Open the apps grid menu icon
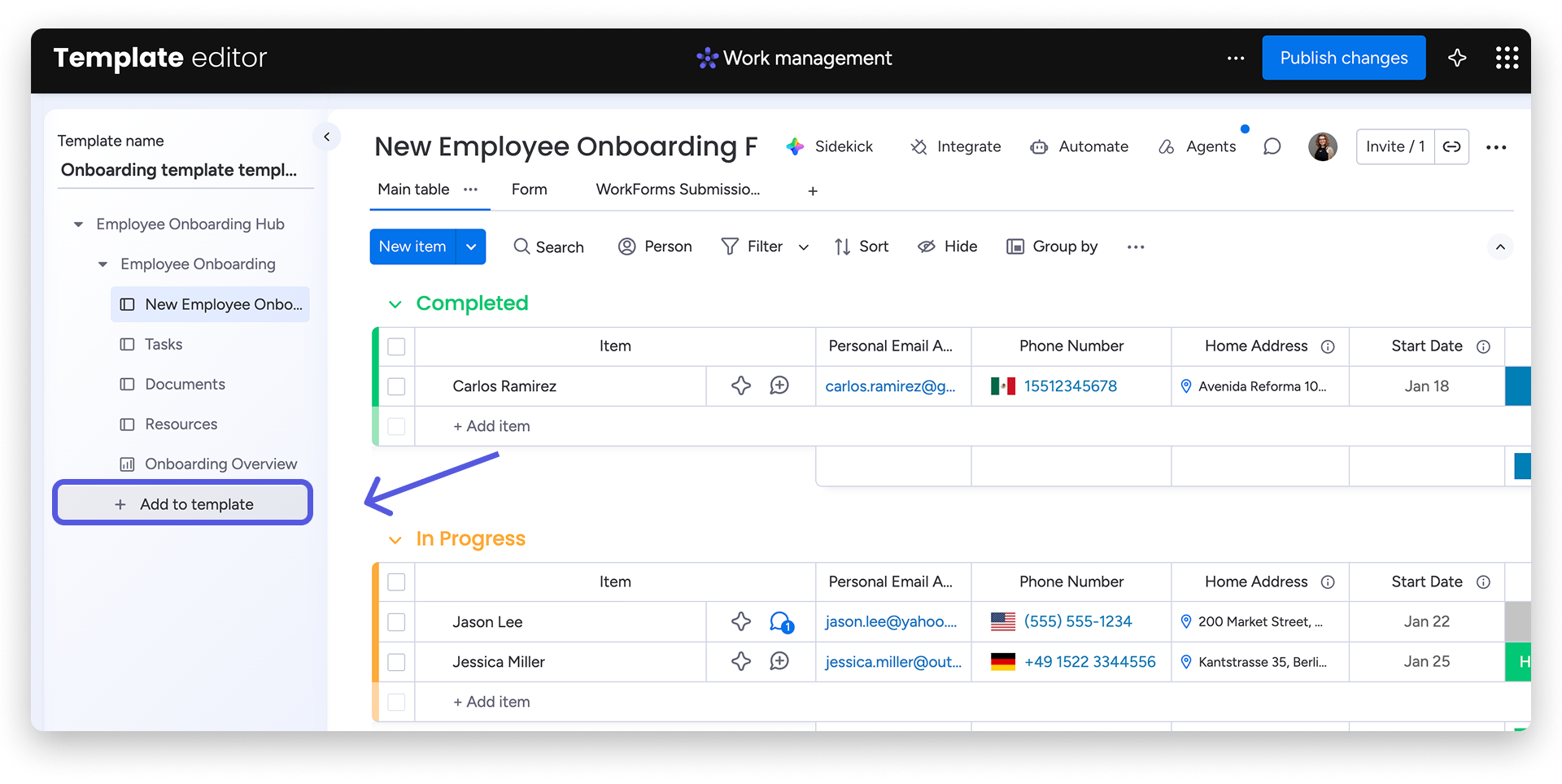The image size is (1562, 784). (x=1507, y=58)
